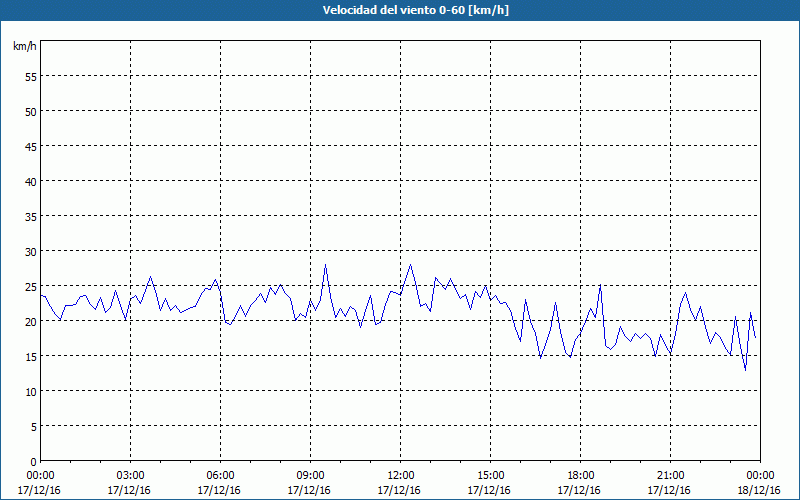Click the 18:00 time label on x-axis
This screenshot has width=800, height=500.
tap(580, 476)
